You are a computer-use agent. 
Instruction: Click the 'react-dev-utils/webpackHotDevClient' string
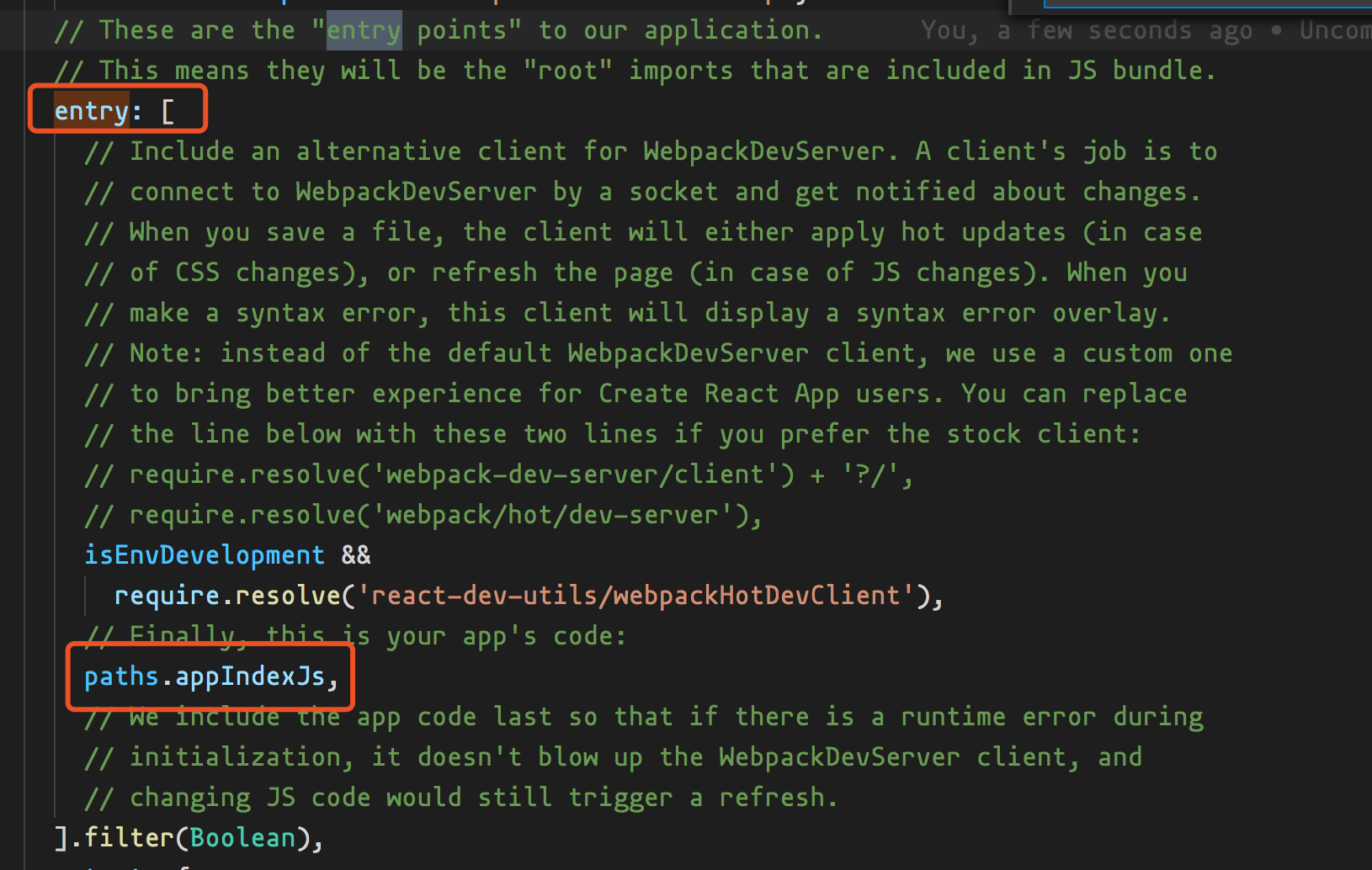tap(635, 596)
